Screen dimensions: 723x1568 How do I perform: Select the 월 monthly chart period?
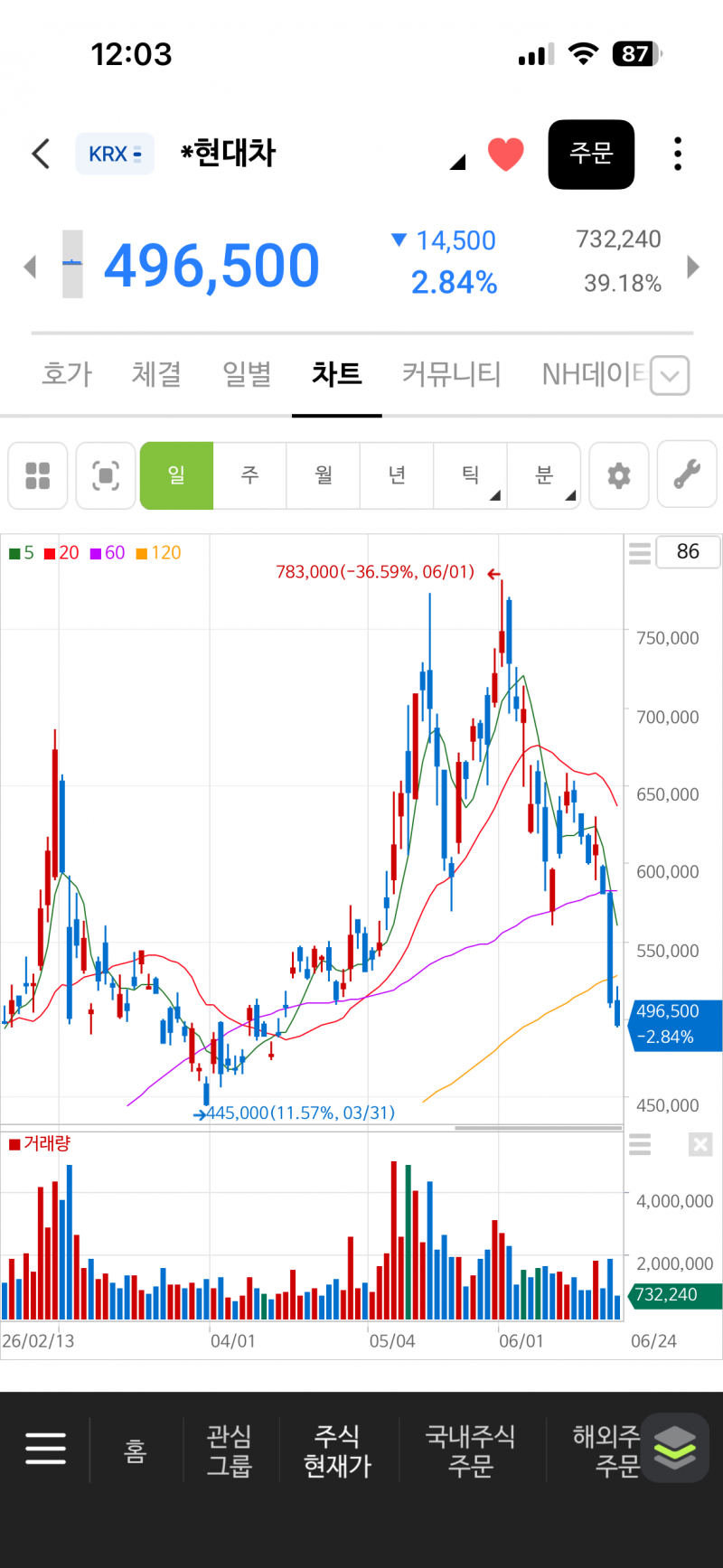pyautogui.click(x=324, y=475)
